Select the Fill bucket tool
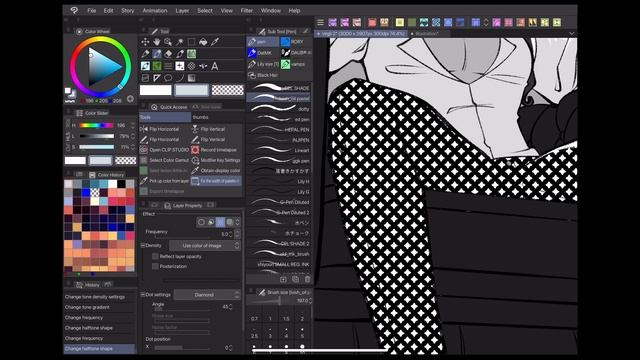Screen dimensions: 640x360 coord(203,42)
